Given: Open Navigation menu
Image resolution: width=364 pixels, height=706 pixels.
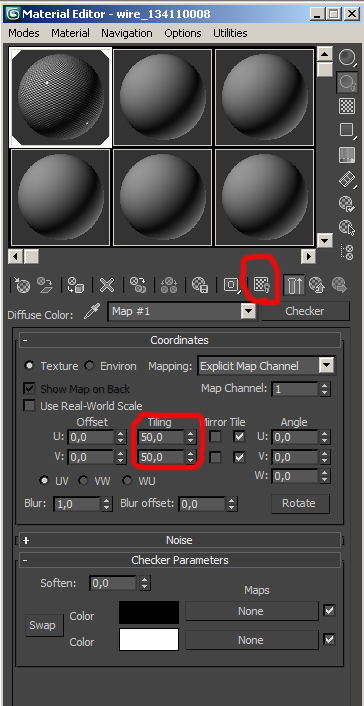Looking at the screenshot, I should click(127, 33).
